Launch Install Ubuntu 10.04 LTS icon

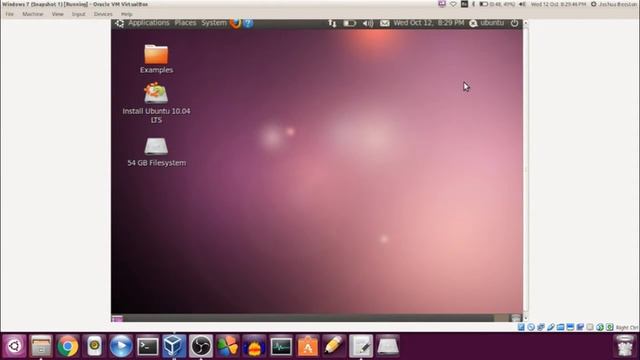156,103
